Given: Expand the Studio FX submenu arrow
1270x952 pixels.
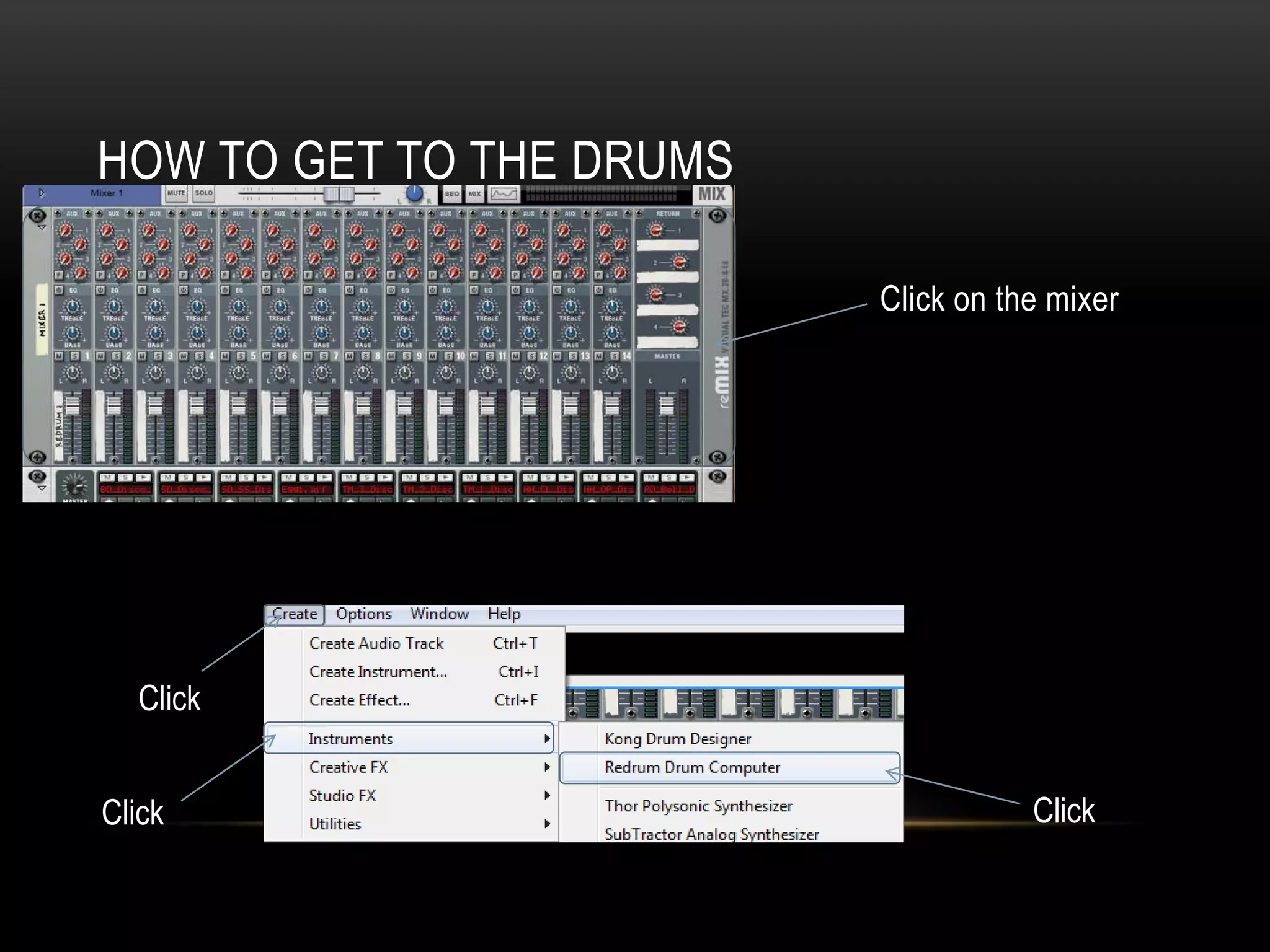Looking at the screenshot, I should 546,795.
